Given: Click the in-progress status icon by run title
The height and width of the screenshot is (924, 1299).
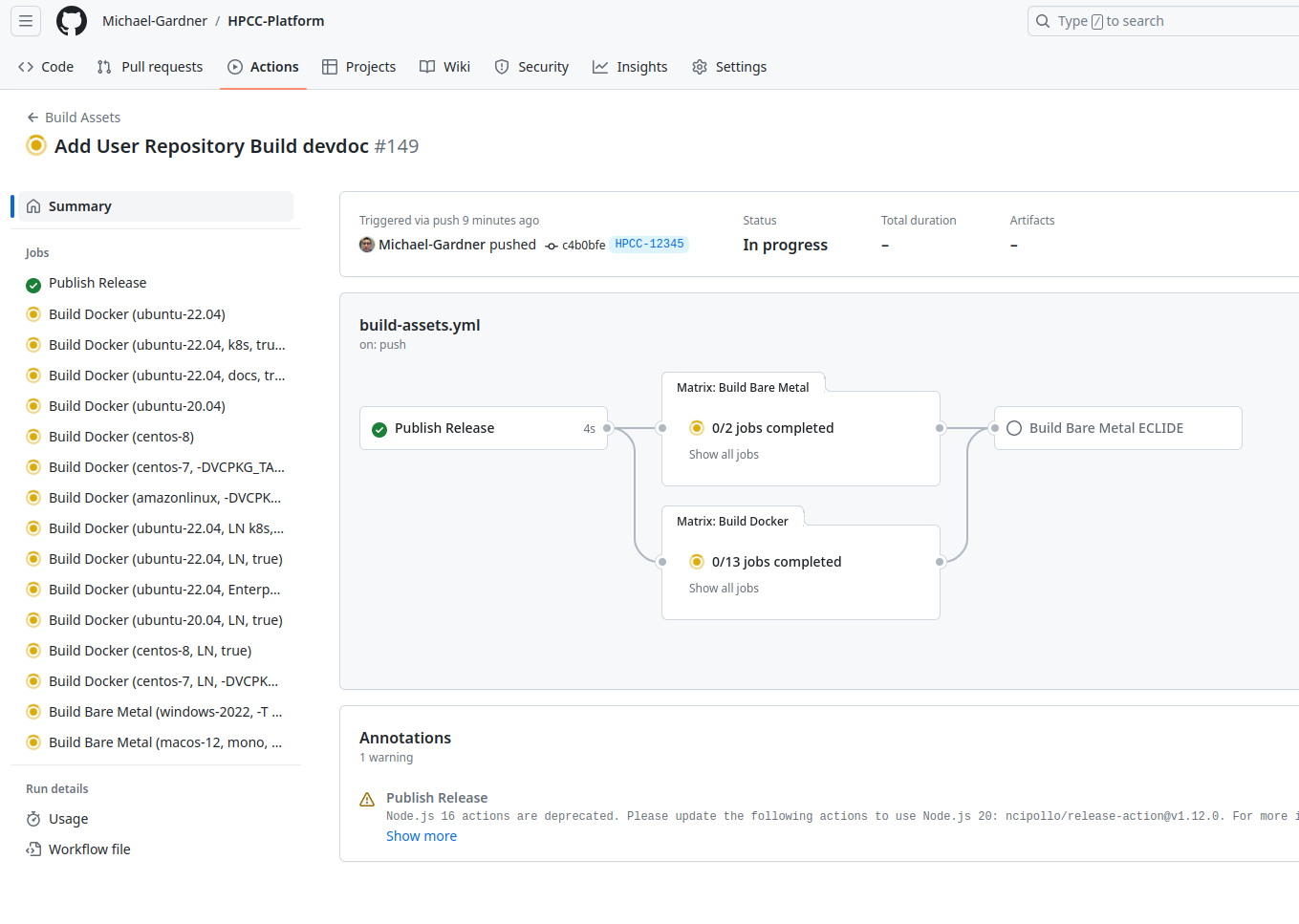Looking at the screenshot, I should click(36, 145).
